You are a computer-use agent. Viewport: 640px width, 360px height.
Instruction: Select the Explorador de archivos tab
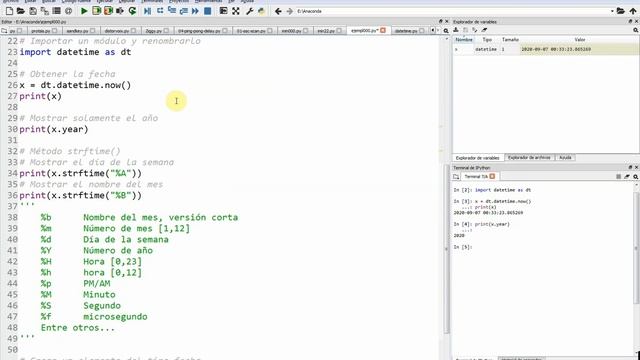529,158
